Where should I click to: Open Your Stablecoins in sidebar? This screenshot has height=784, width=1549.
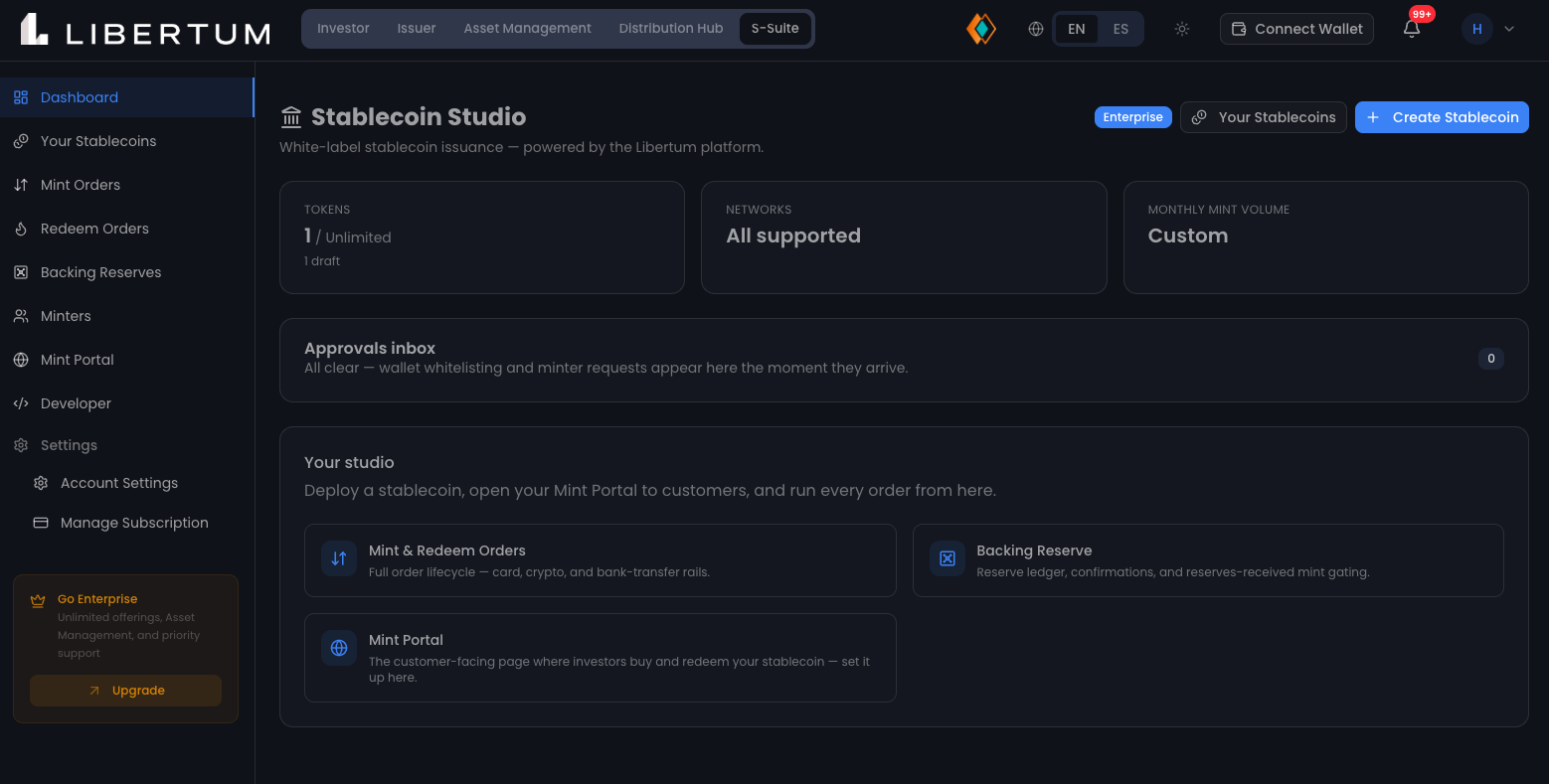[126, 141]
